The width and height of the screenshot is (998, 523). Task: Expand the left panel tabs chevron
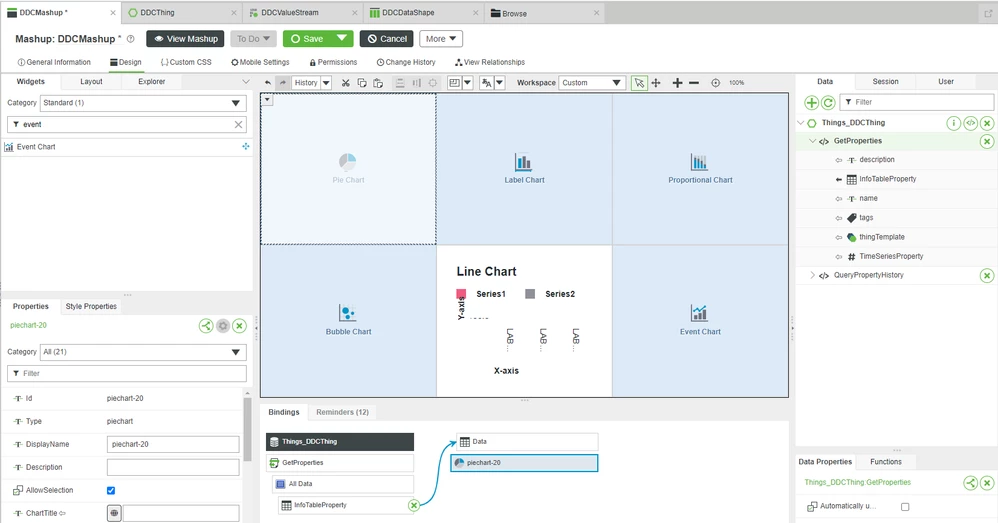pos(246,82)
